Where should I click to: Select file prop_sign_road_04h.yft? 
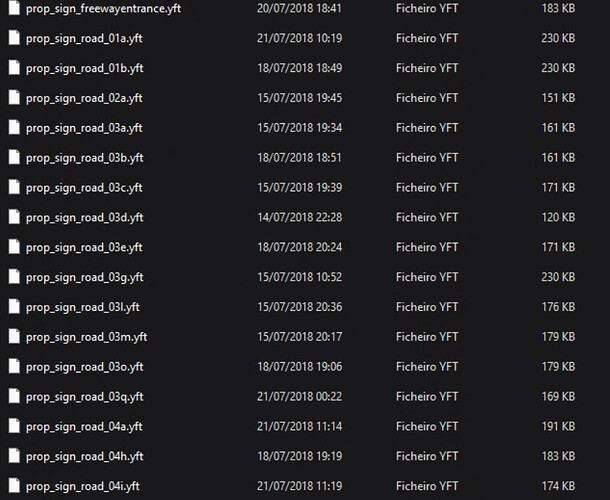click(x=84, y=456)
